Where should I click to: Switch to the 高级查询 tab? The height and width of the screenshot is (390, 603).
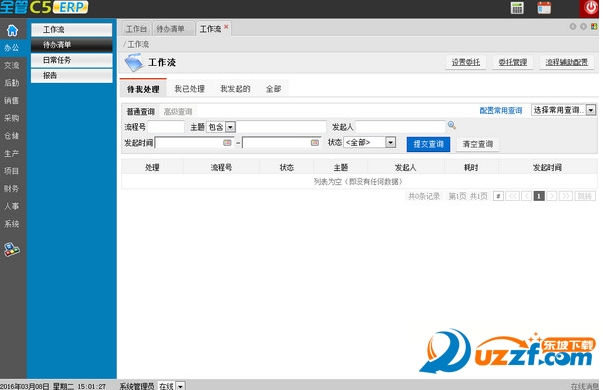pyautogui.click(x=178, y=112)
